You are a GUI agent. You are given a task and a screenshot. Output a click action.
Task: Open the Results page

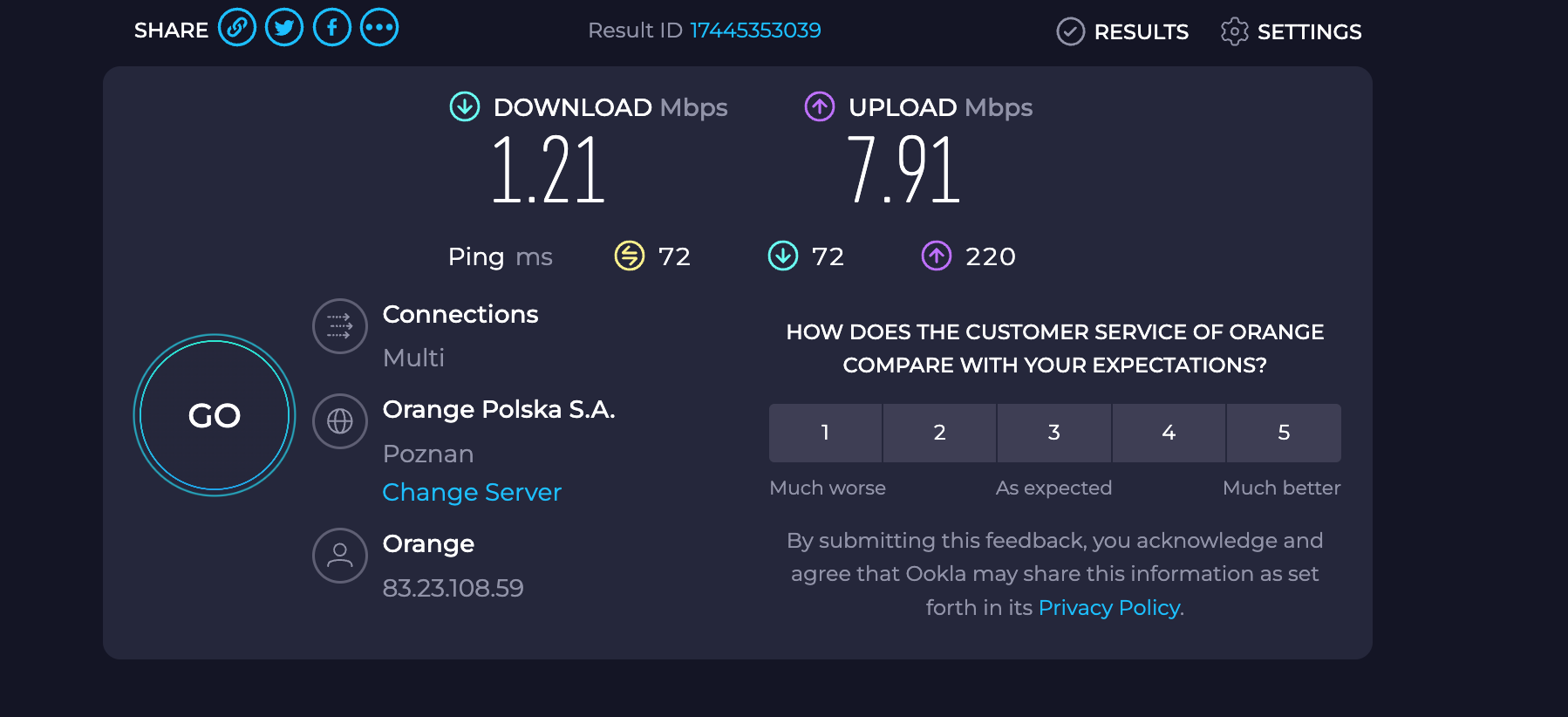(x=1122, y=32)
